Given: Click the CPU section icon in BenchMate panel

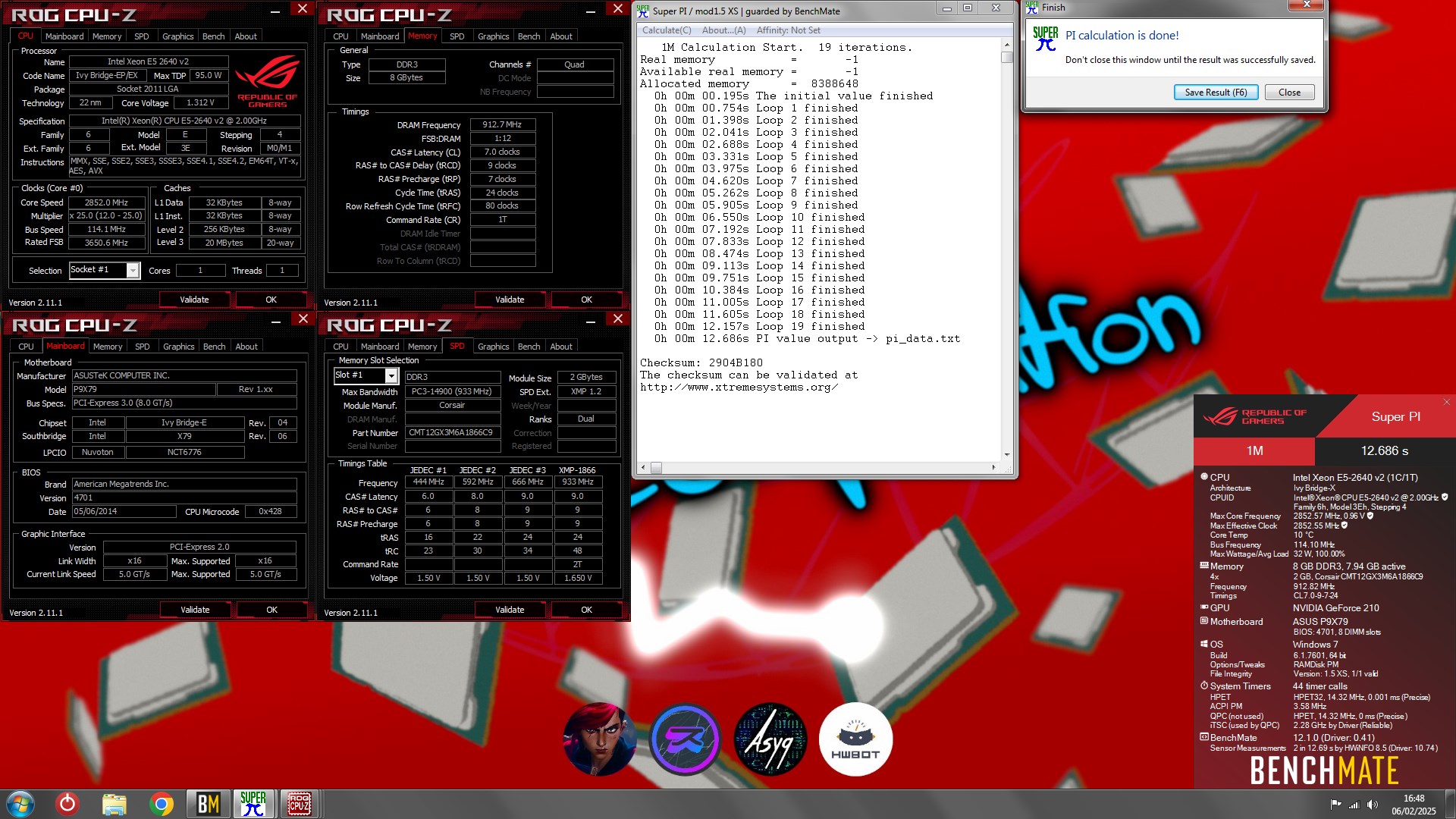Looking at the screenshot, I should point(1204,477).
